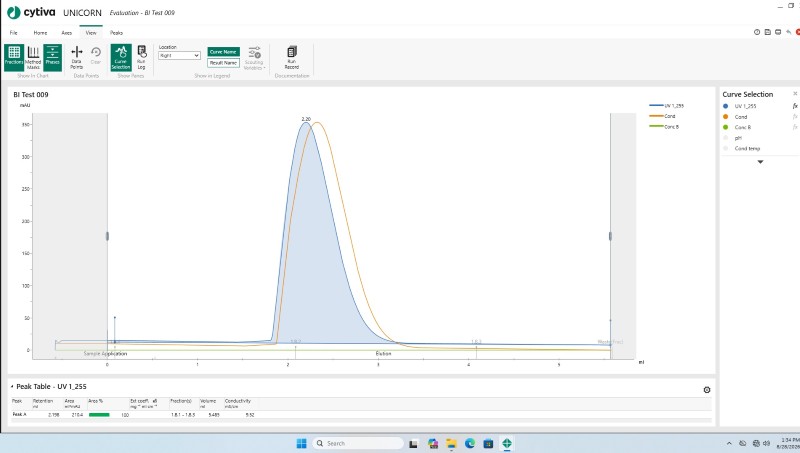800x453 pixels.
Task: Toggle Cond curve visibility
Action: [x=726, y=117]
